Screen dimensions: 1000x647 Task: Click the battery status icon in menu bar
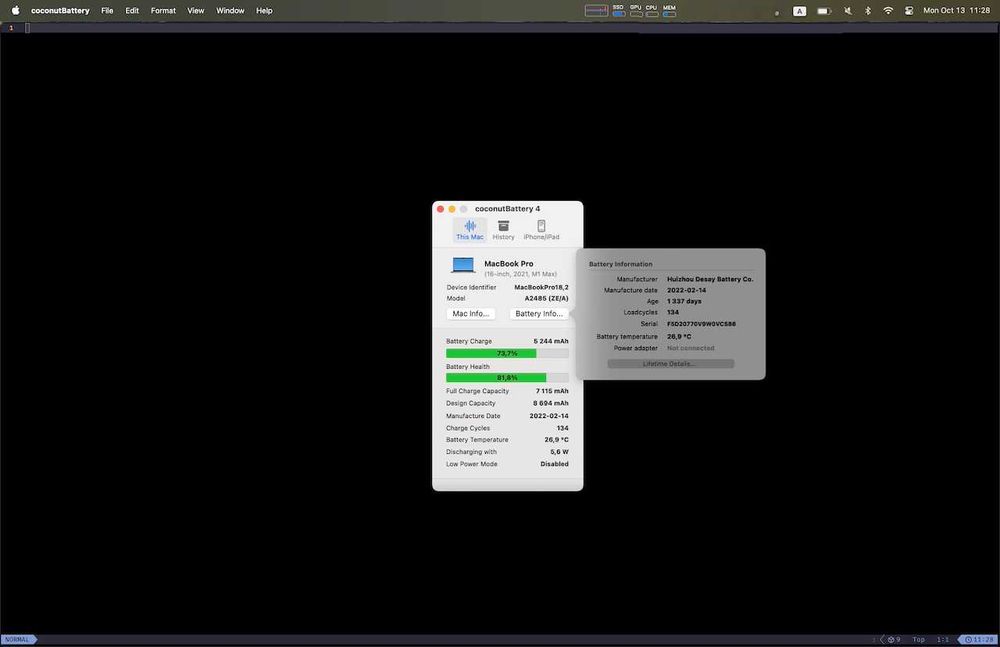pos(824,11)
